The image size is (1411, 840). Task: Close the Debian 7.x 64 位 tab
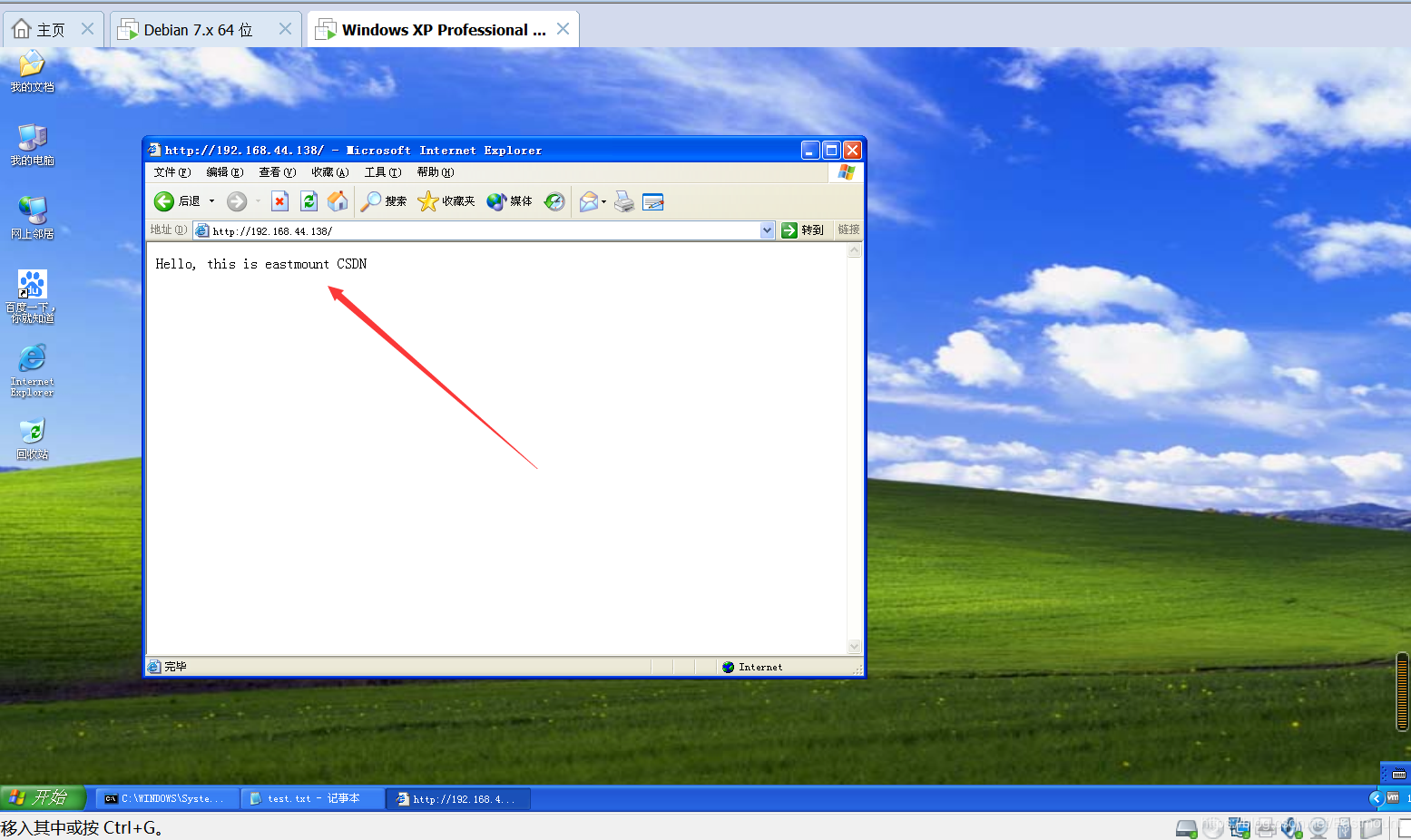pyautogui.click(x=285, y=29)
